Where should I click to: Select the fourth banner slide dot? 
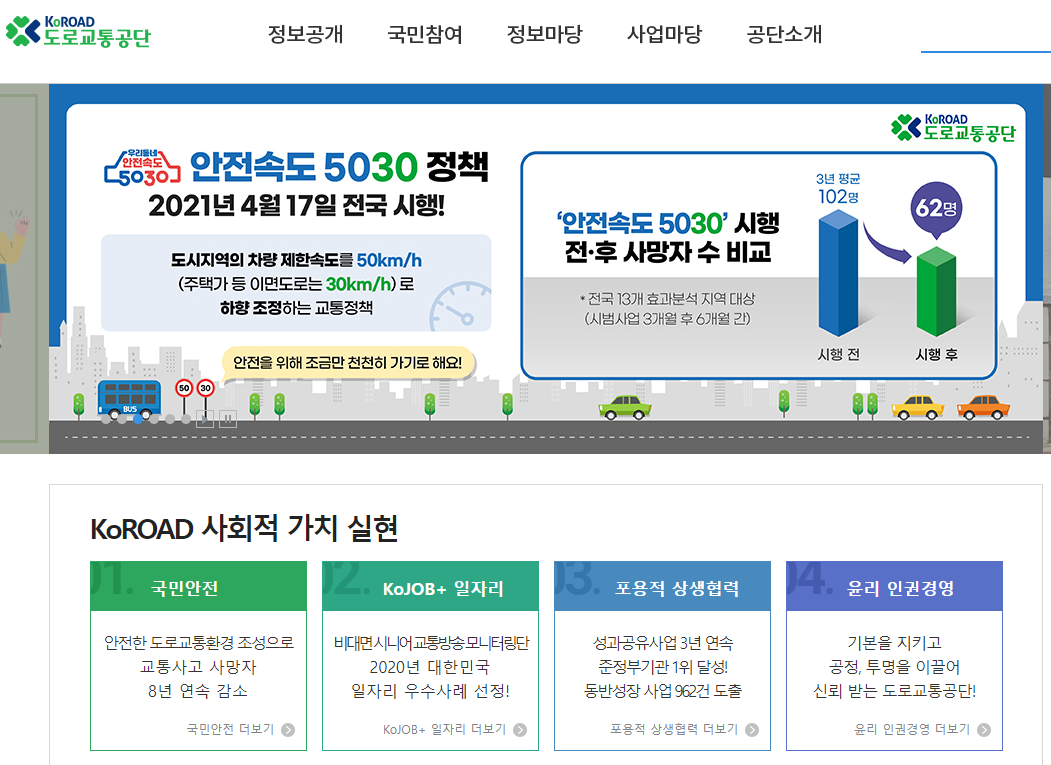pos(154,419)
